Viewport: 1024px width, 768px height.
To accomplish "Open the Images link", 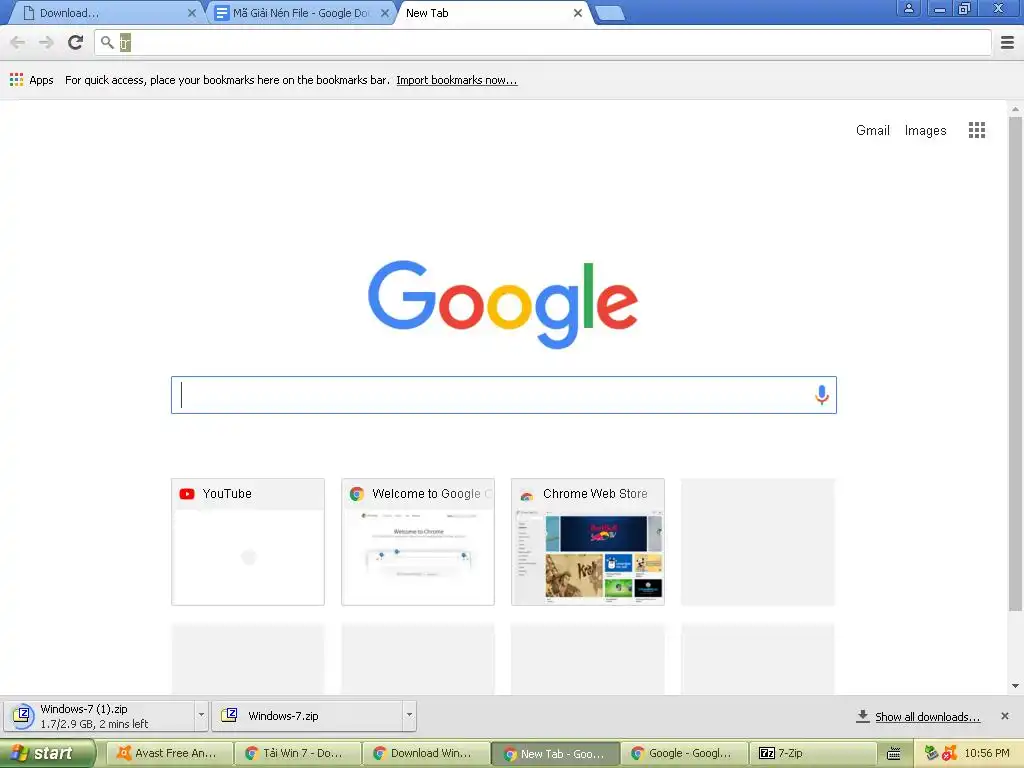I will tap(925, 131).
